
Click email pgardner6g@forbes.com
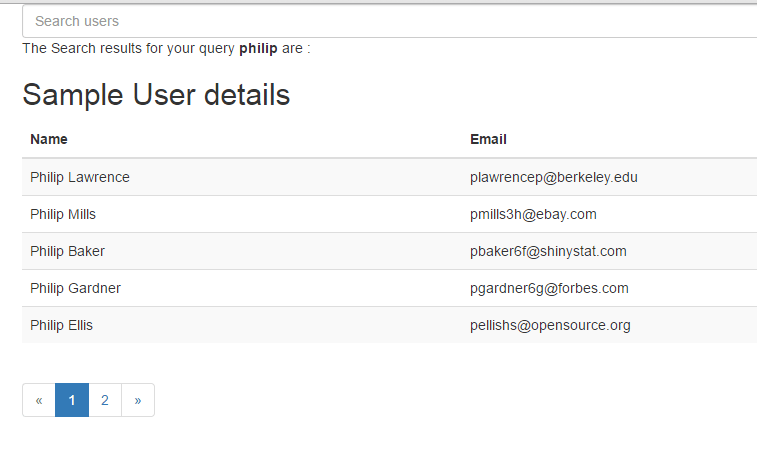coord(549,288)
